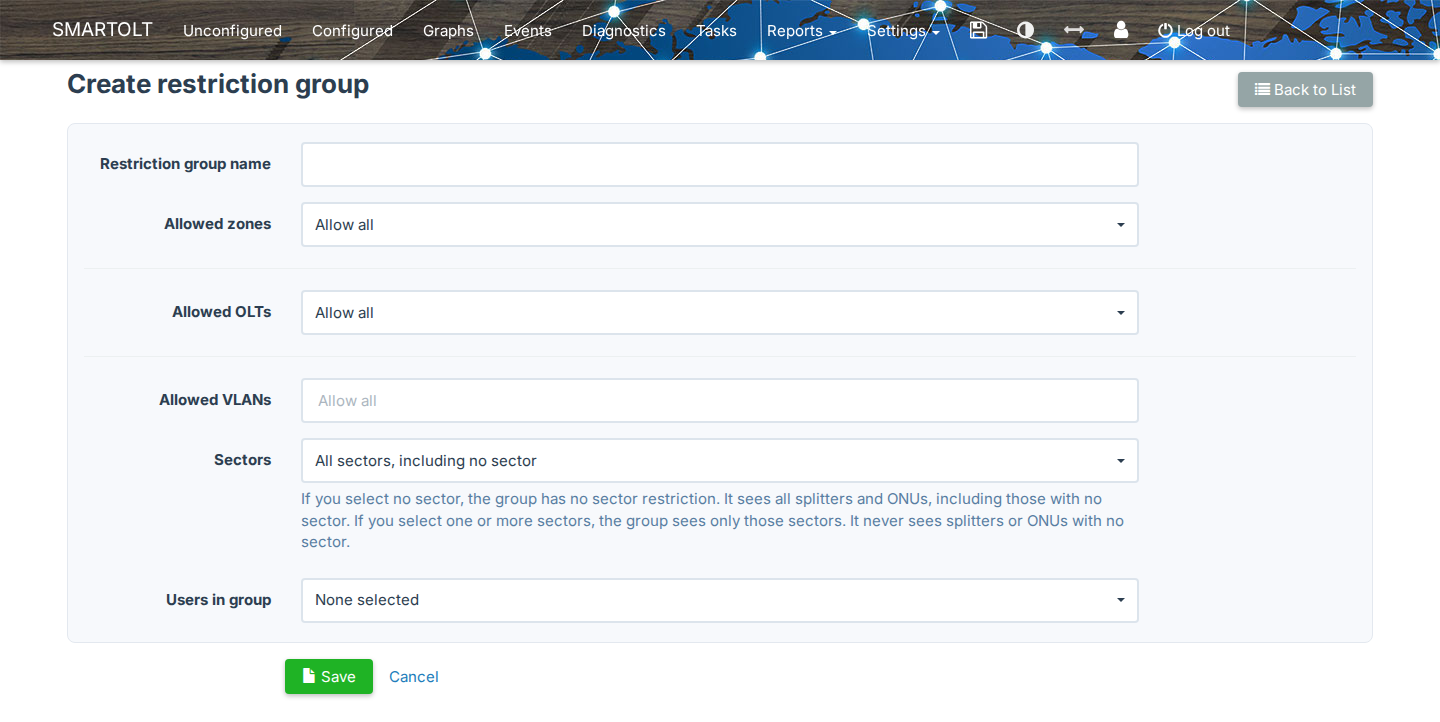Screen dimensions: 1440x722
Task: Expand the Settings dropdown menu
Action: coord(903,31)
